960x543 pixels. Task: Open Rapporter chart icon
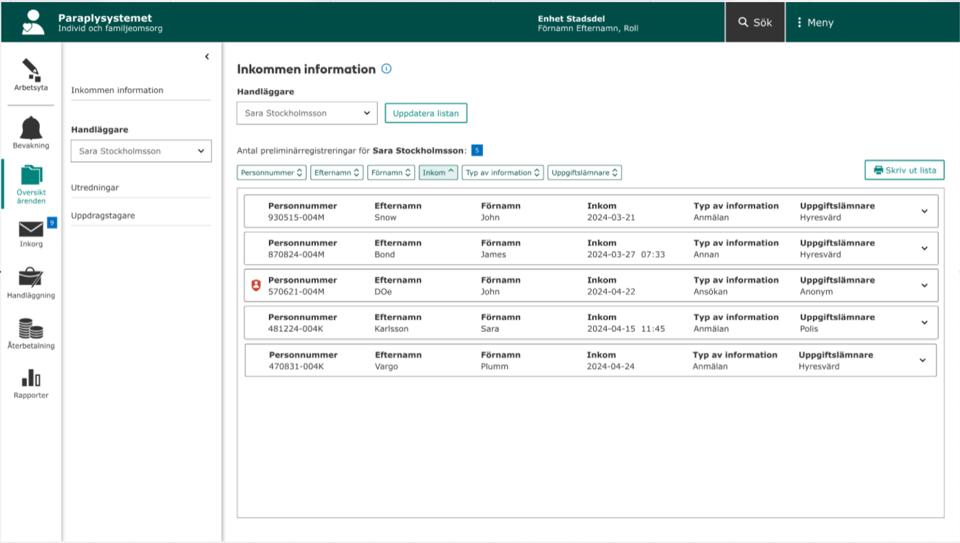[x=31, y=378]
